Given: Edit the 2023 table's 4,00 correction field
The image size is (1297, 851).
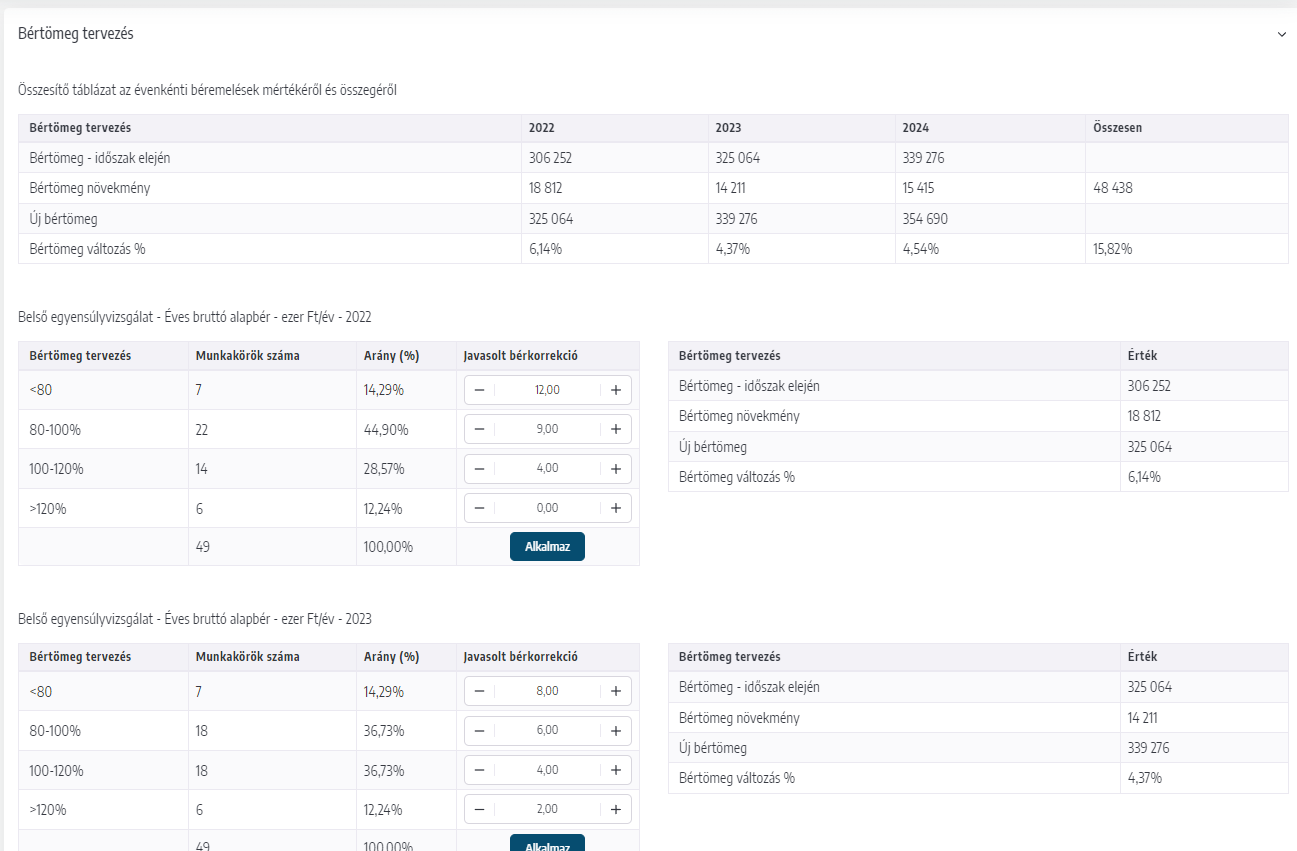Looking at the screenshot, I should coord(547,770).
